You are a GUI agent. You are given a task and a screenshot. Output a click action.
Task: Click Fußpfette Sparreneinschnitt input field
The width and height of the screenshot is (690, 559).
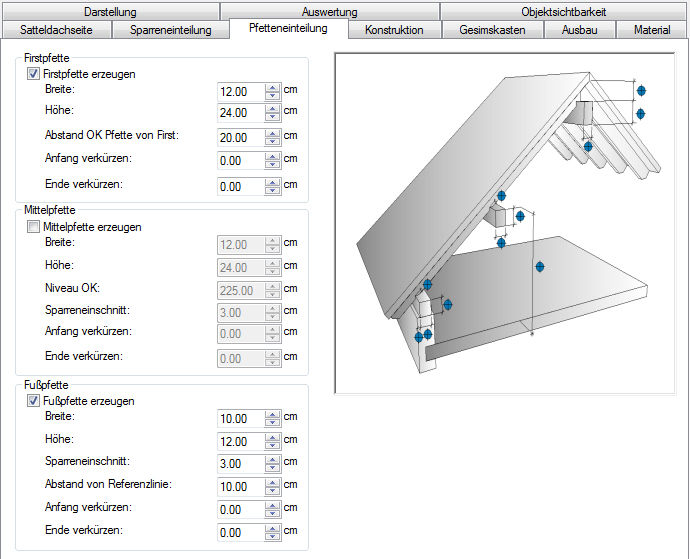241,463
